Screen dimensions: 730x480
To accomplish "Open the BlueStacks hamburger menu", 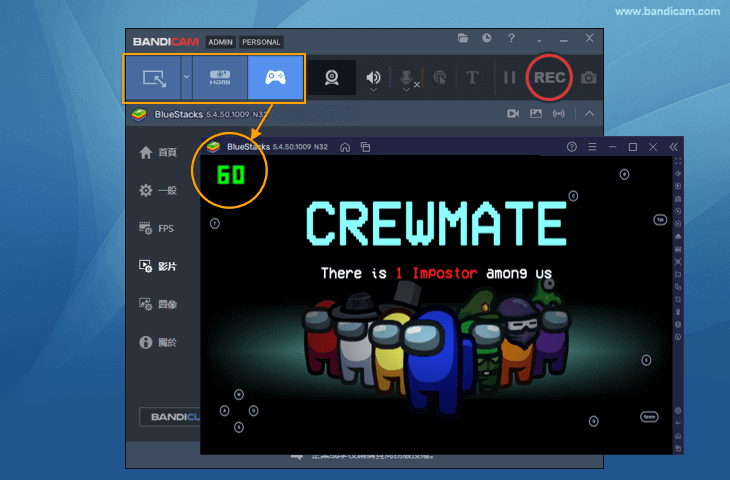I will (592, 147).
